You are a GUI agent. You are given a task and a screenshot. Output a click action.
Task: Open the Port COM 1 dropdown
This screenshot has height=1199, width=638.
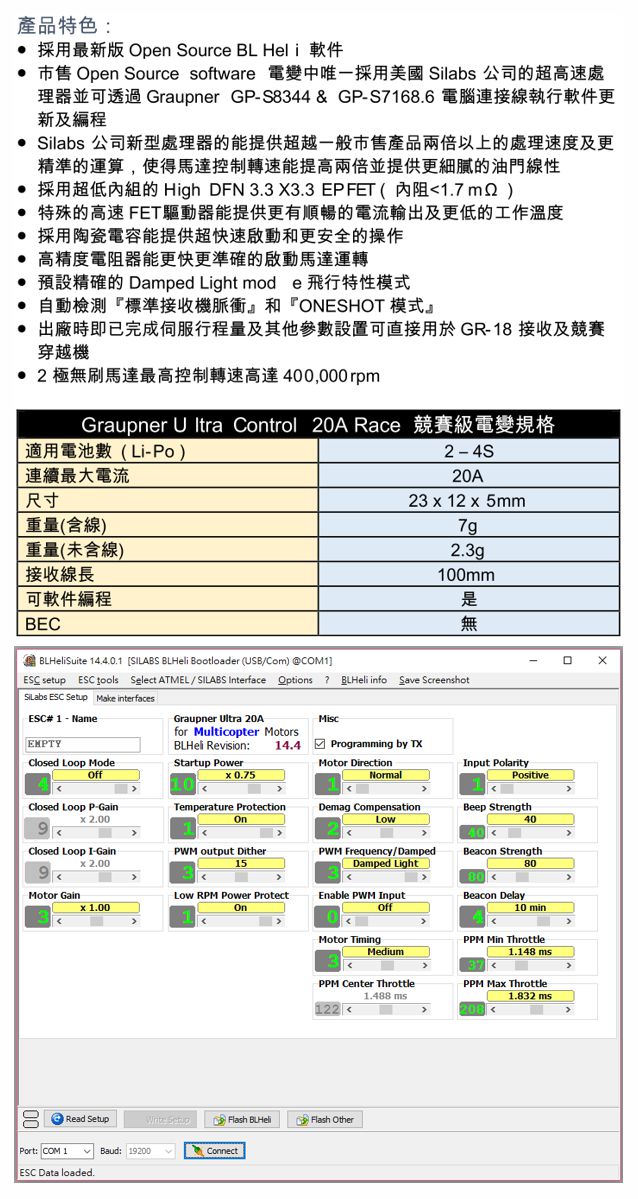click(67, 1151)
